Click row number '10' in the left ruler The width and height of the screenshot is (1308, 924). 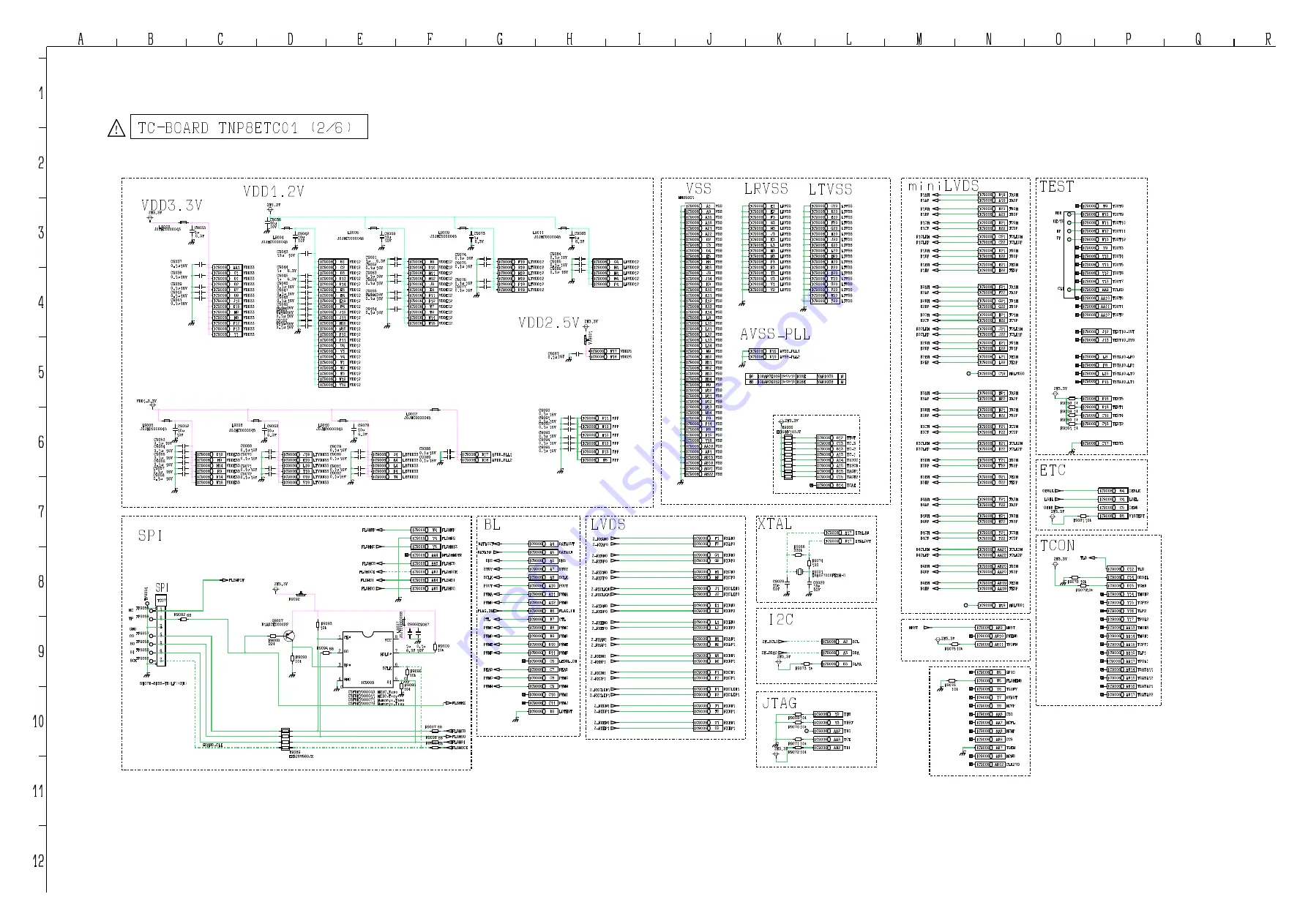click(39, 721)
